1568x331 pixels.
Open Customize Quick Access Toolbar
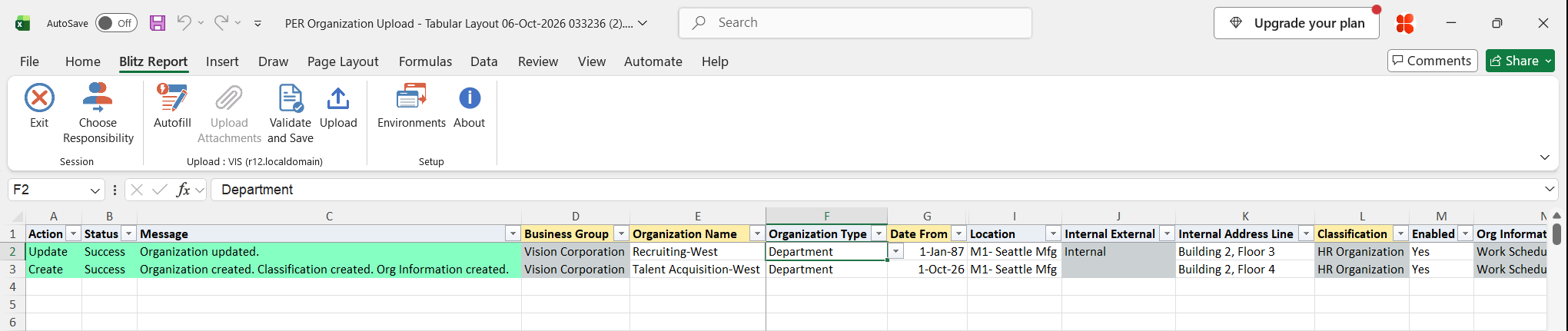click(x=257, y=24)
